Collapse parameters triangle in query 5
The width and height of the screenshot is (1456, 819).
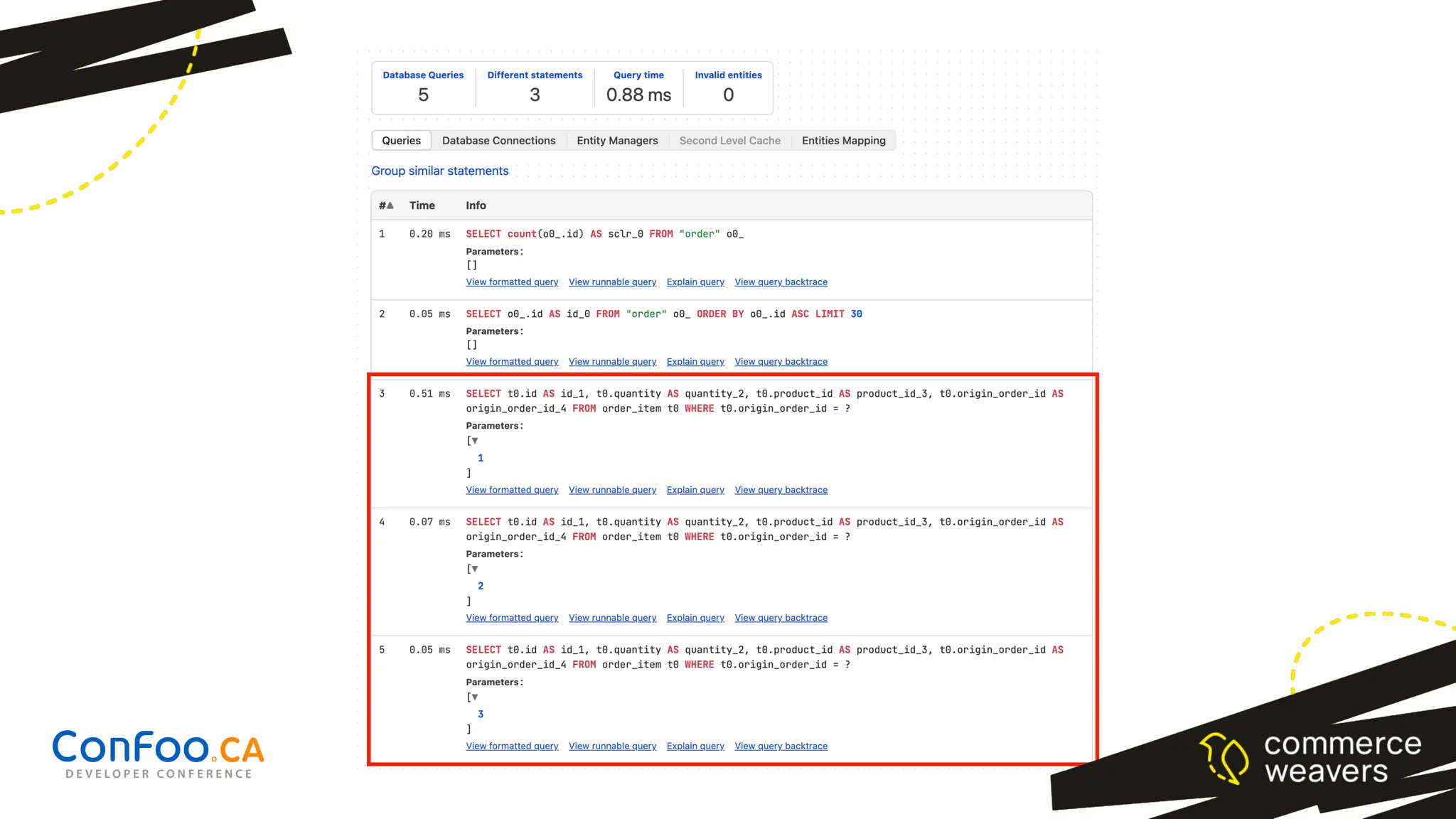point(475,697)
